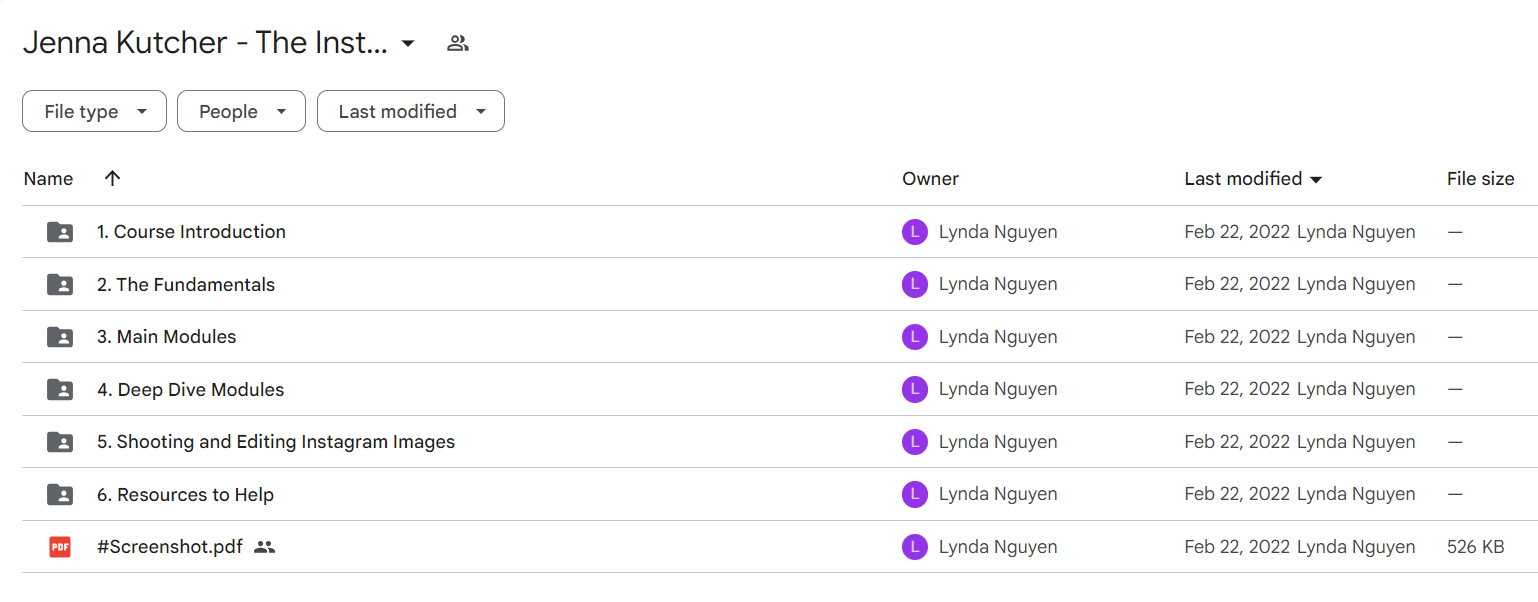Click the 526 KB file size value

1475,547
